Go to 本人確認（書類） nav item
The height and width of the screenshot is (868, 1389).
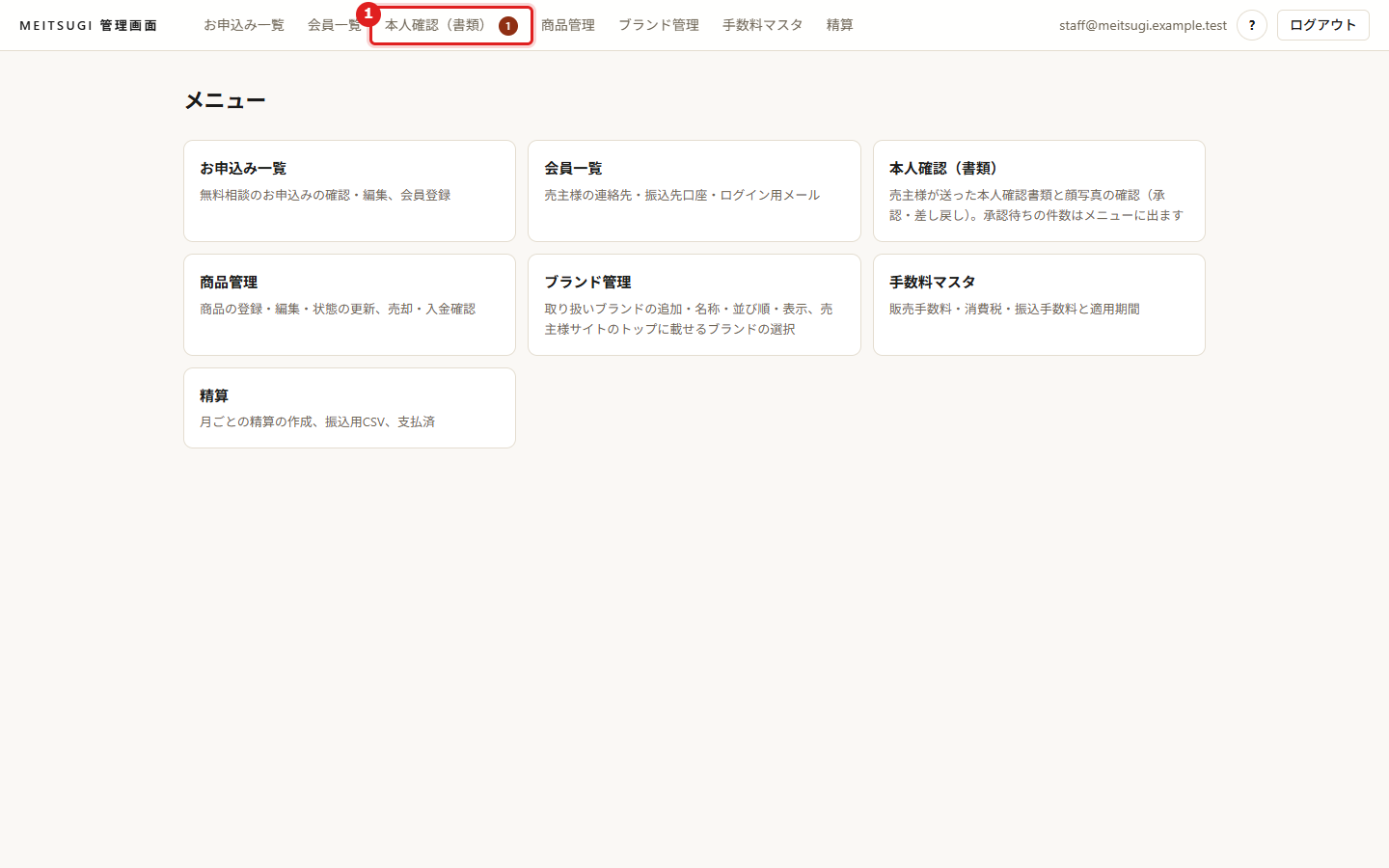point(451,25)
